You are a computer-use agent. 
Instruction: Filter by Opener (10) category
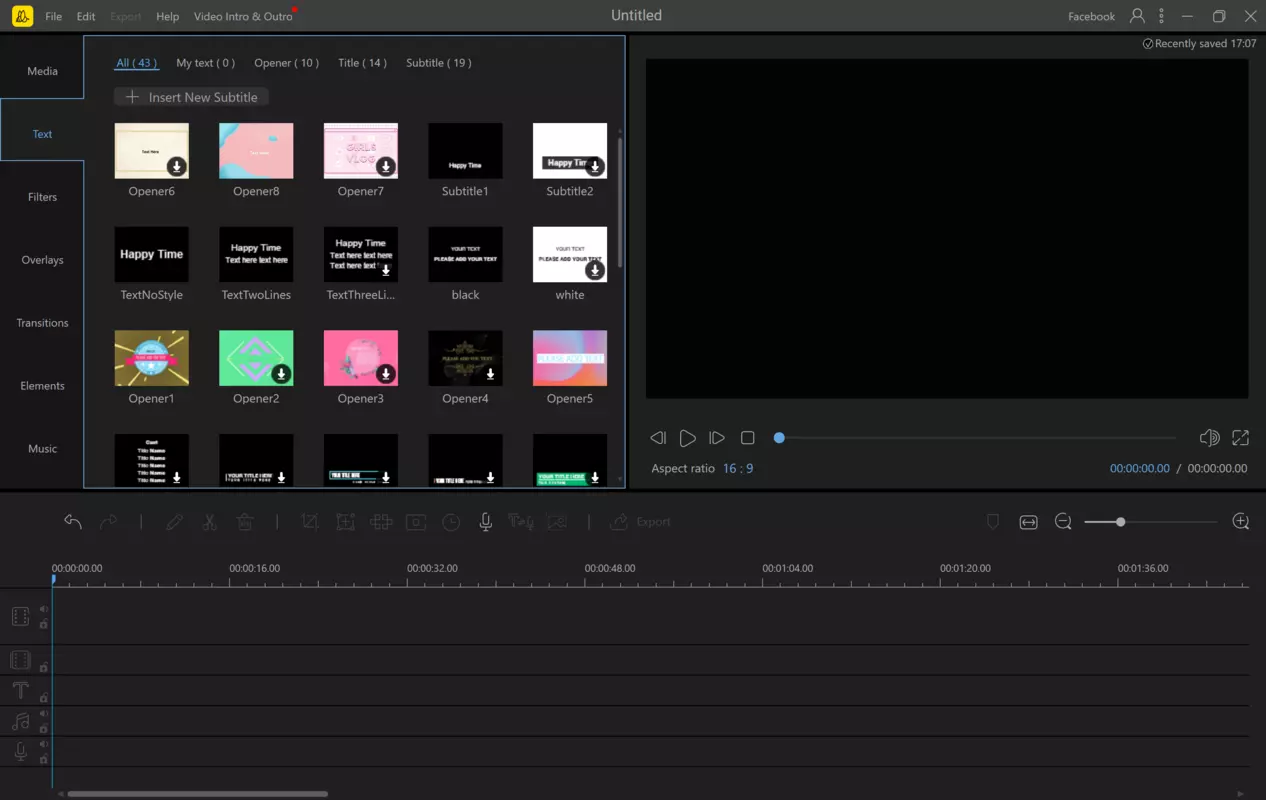coord(286,62)
